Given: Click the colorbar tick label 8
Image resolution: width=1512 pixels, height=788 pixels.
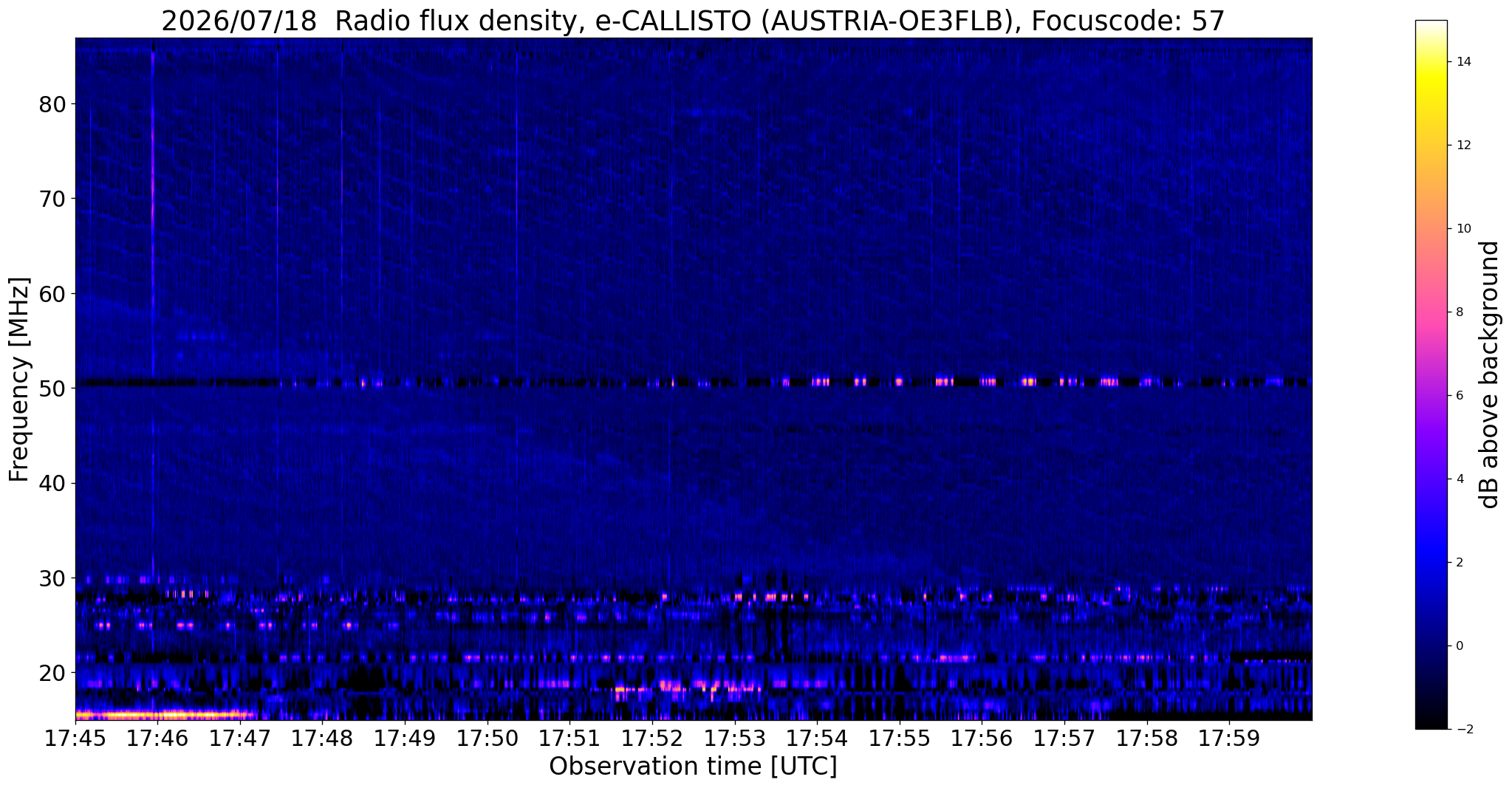Looking at the screenshot, I should 1459,312.
